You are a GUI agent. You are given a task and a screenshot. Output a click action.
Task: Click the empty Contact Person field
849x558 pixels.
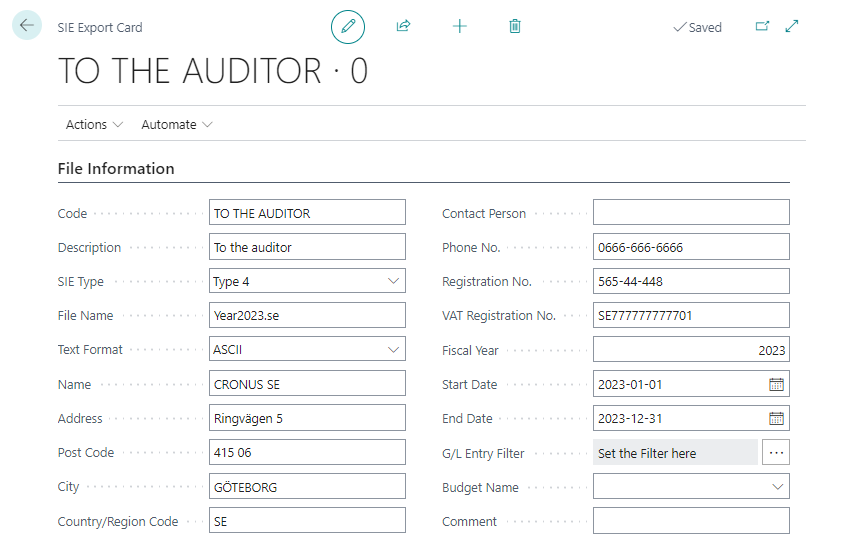(691, 213)
